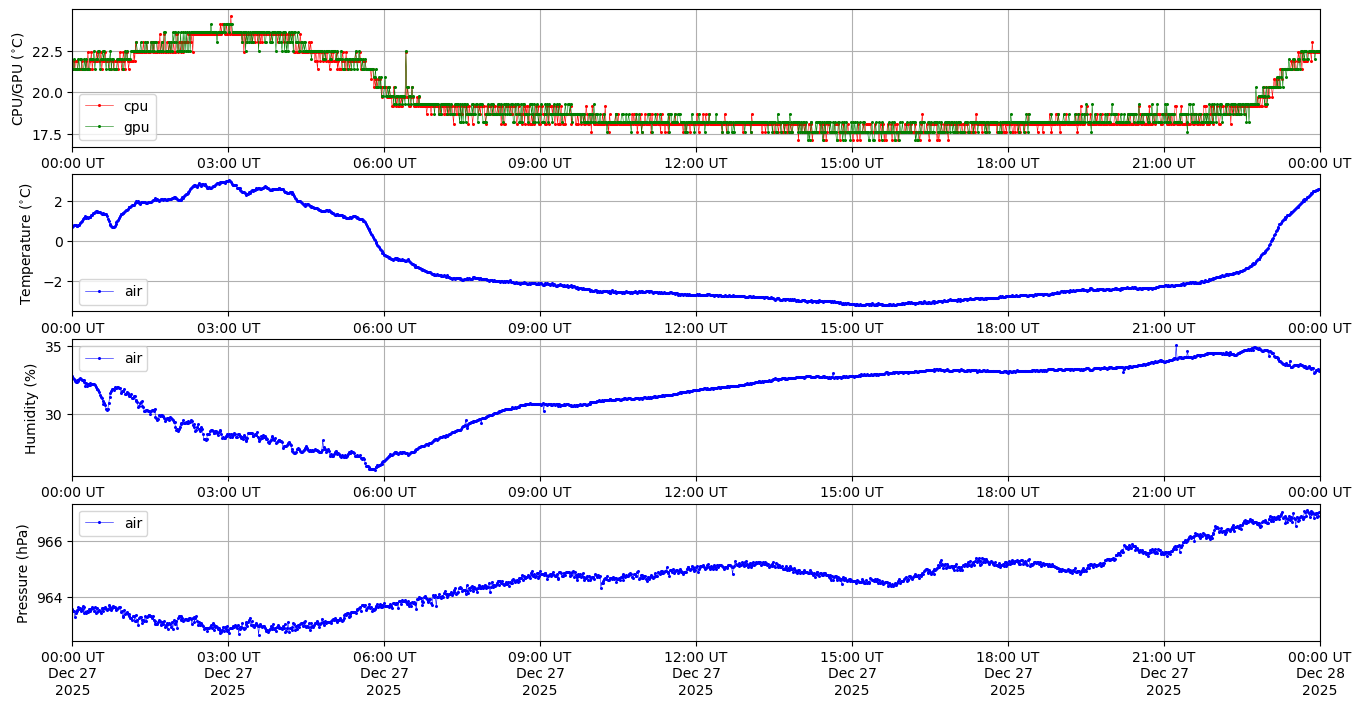This screenshot has height=707, width=1361.
Task: Click the 22.5 tick on CPU/GPU axis
Action: [x=48, y=52]
